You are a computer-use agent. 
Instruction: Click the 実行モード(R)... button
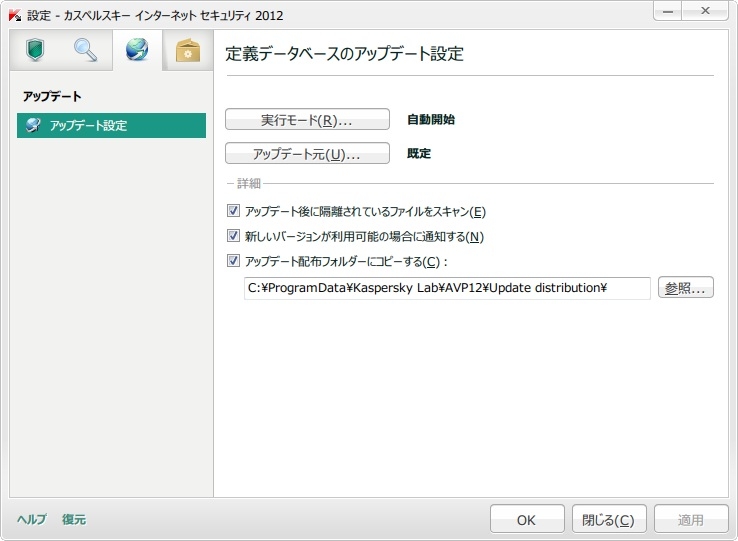tap(307, 120)
